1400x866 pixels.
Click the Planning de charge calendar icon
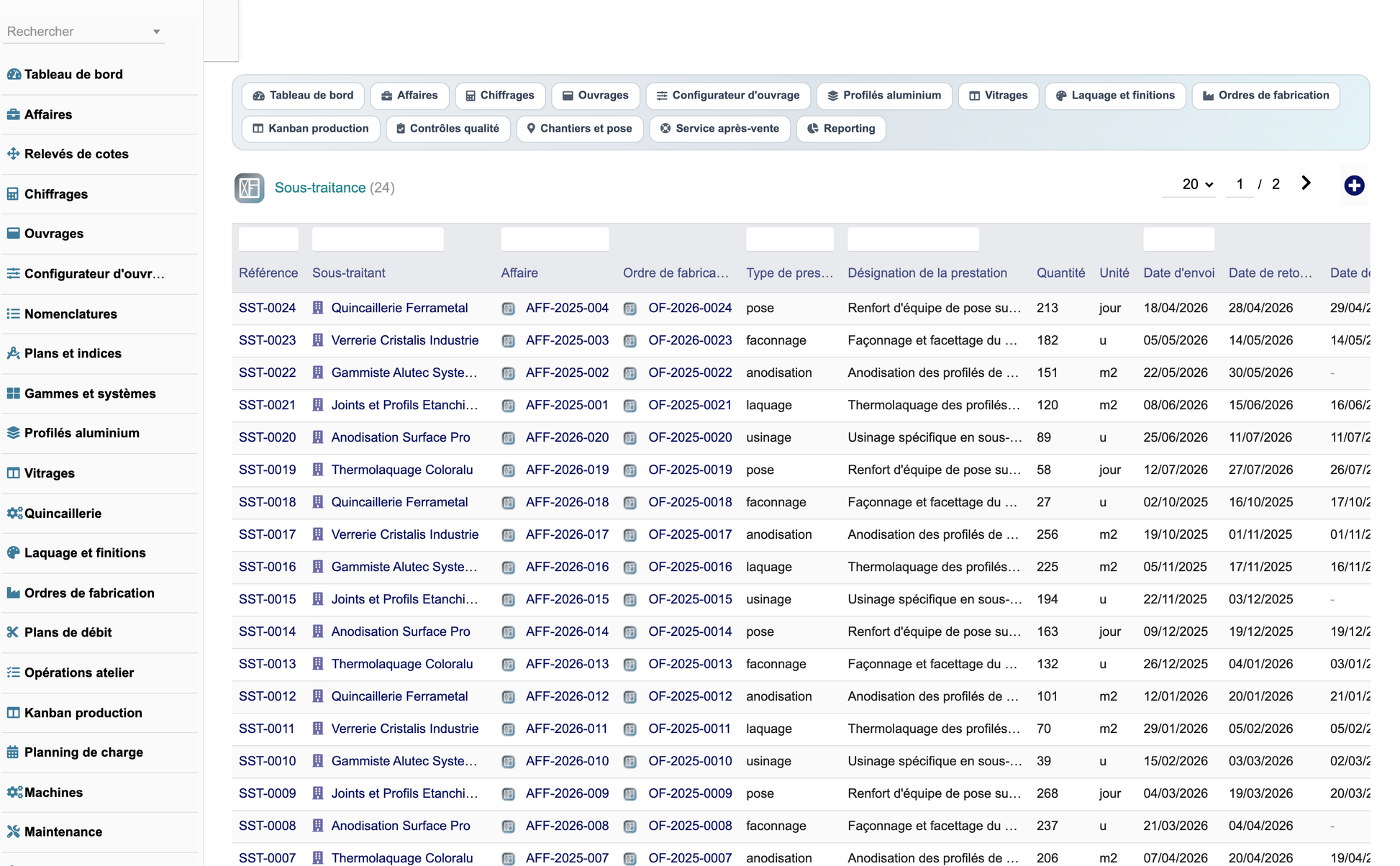pyautogui.click(x=14, y=752)
